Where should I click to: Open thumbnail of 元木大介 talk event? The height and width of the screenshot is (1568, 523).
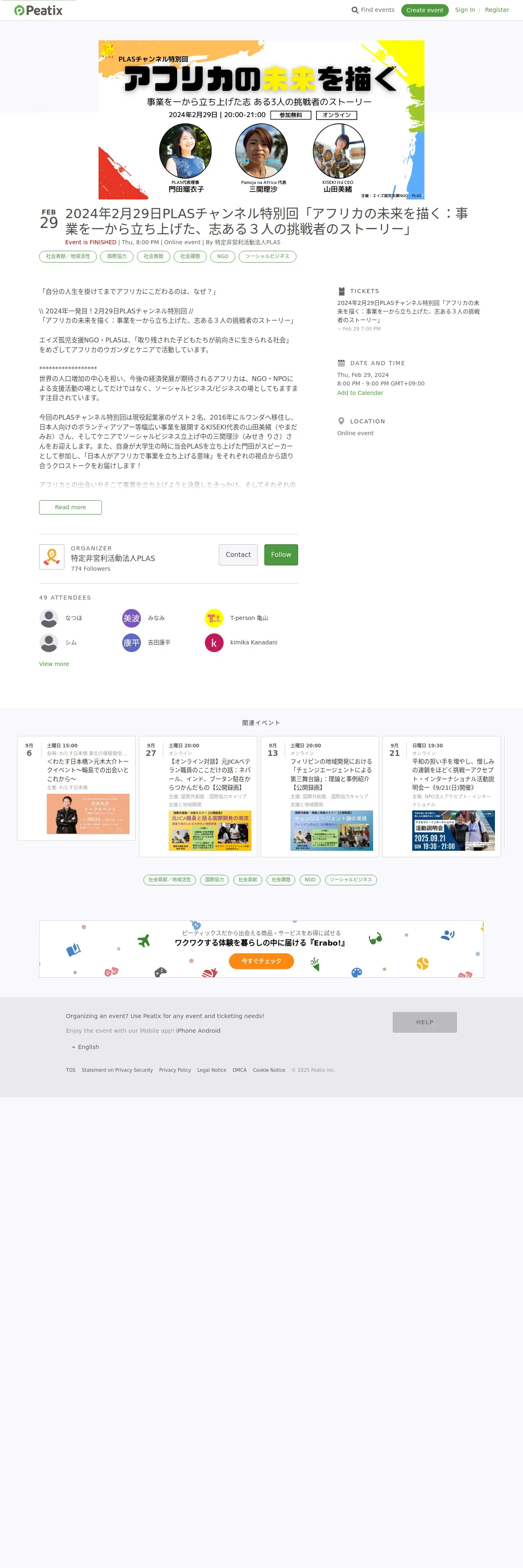(88, 814)
